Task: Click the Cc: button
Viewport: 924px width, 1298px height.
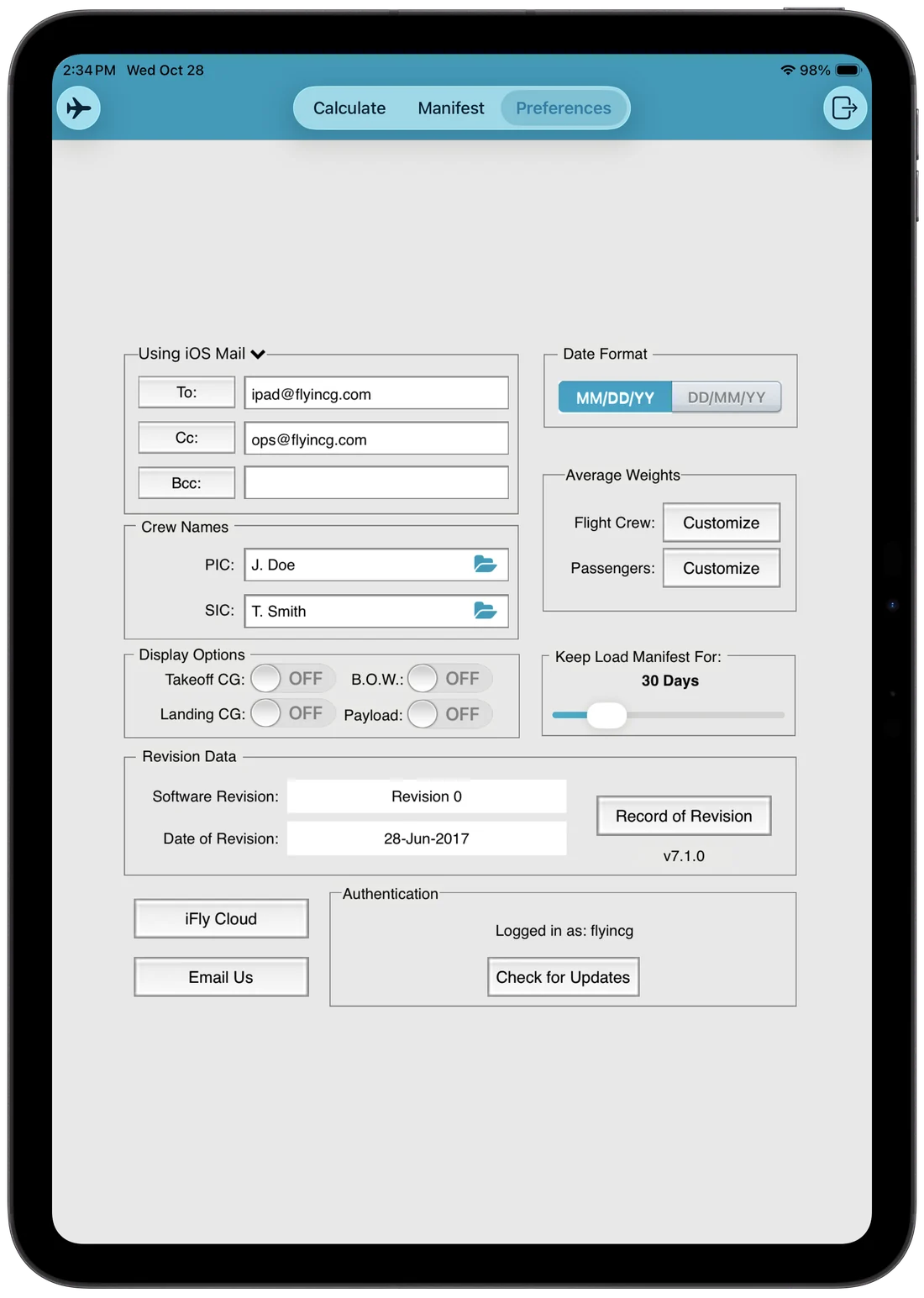Action: pyautogui.click(x=186, y=438)
